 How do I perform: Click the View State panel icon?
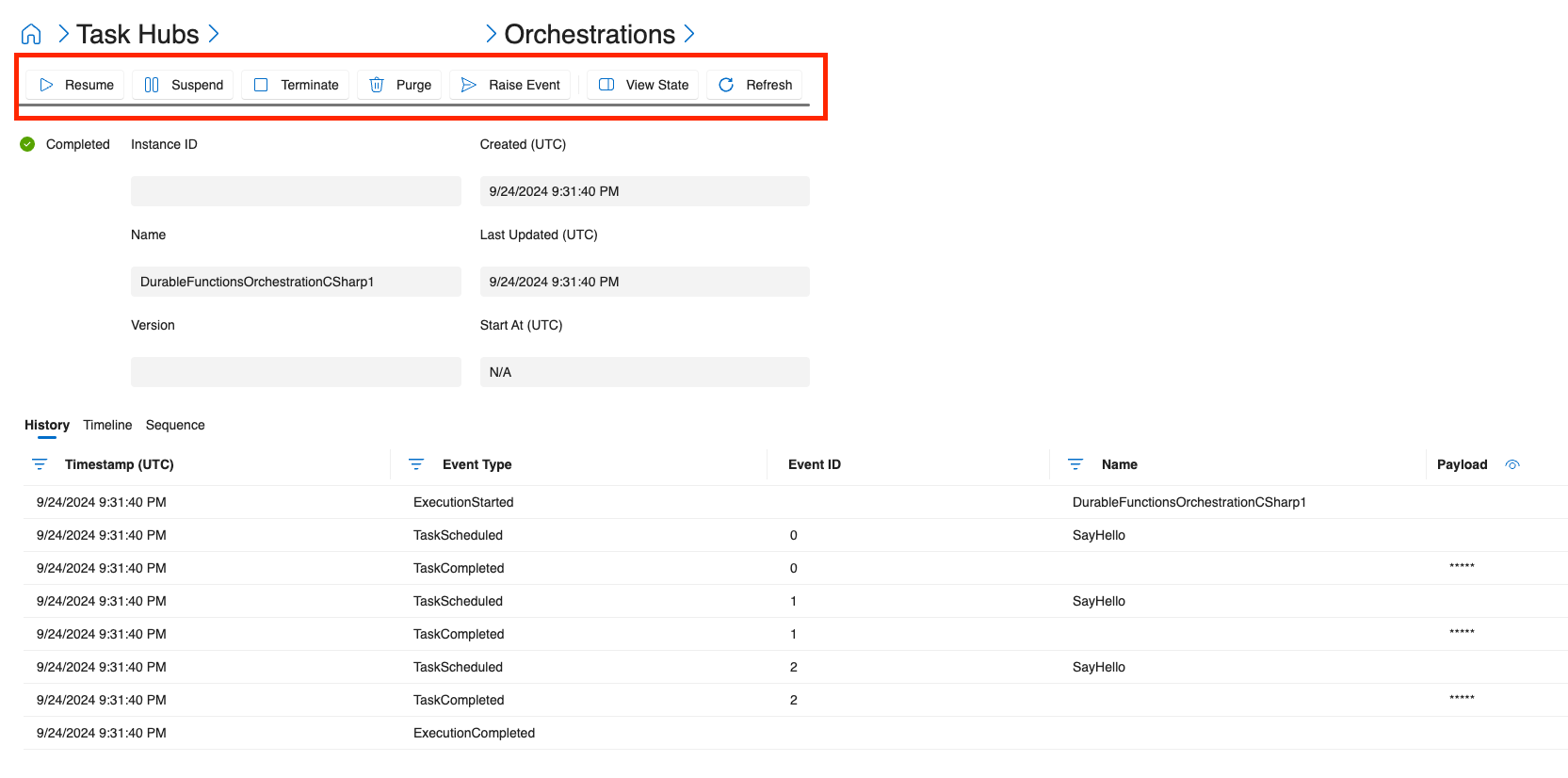pyautogui.click(x=606, y=85)
